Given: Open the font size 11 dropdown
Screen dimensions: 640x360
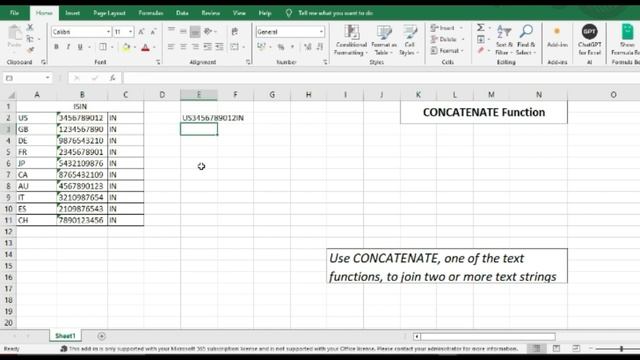Looking at the screenshot, I should pos(130,32).
